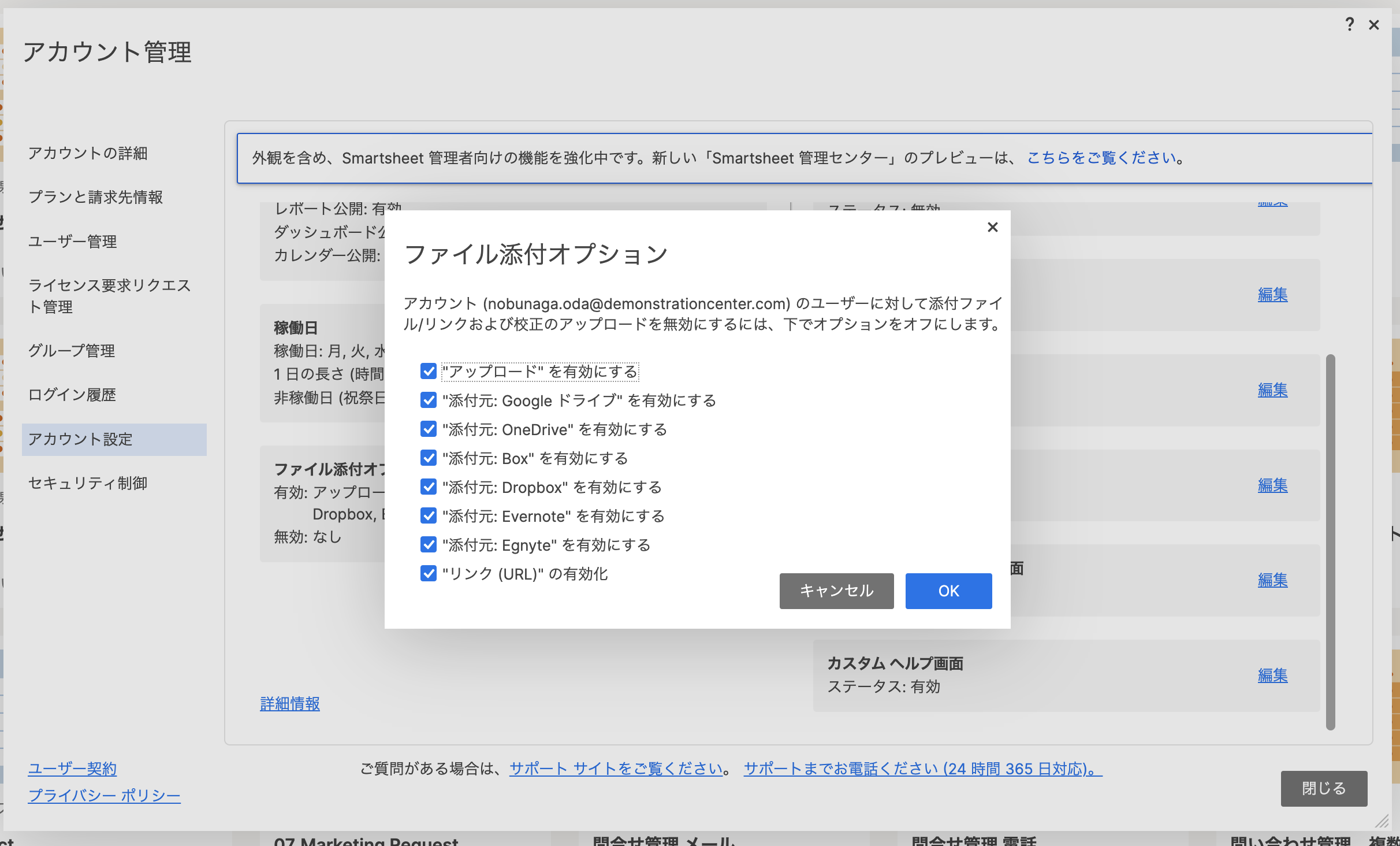Click 編集 for カスタム ヘルプ画面
The width and height of the screenshot is (1400, 846).
click(1272, 675)
